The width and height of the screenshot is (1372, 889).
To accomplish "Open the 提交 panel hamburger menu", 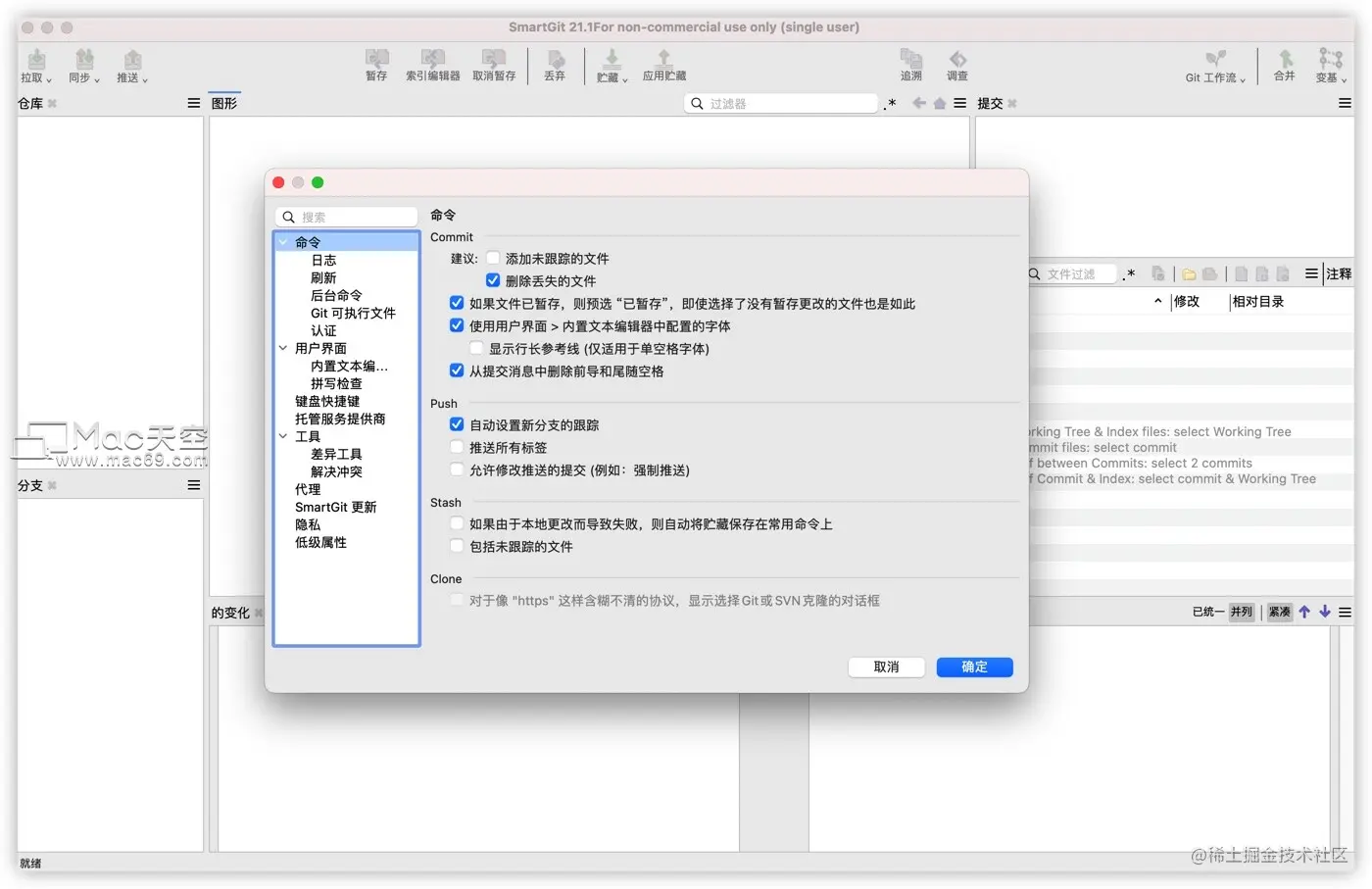I will tap(1345, 103).
